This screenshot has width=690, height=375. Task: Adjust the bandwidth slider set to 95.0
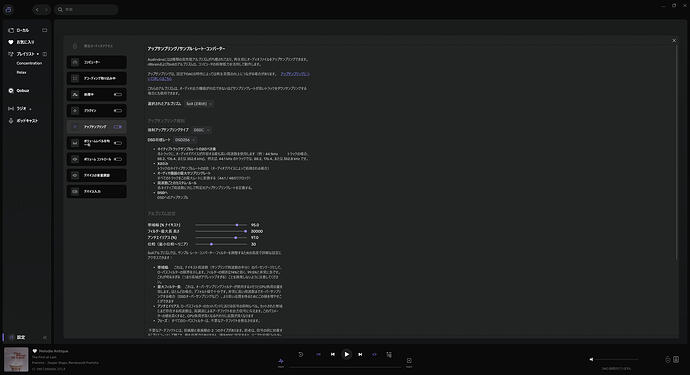click(x=221, y=225)
